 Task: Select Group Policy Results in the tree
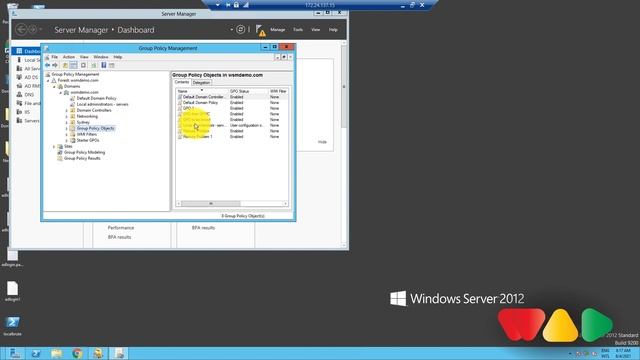(x=82, y=158)
